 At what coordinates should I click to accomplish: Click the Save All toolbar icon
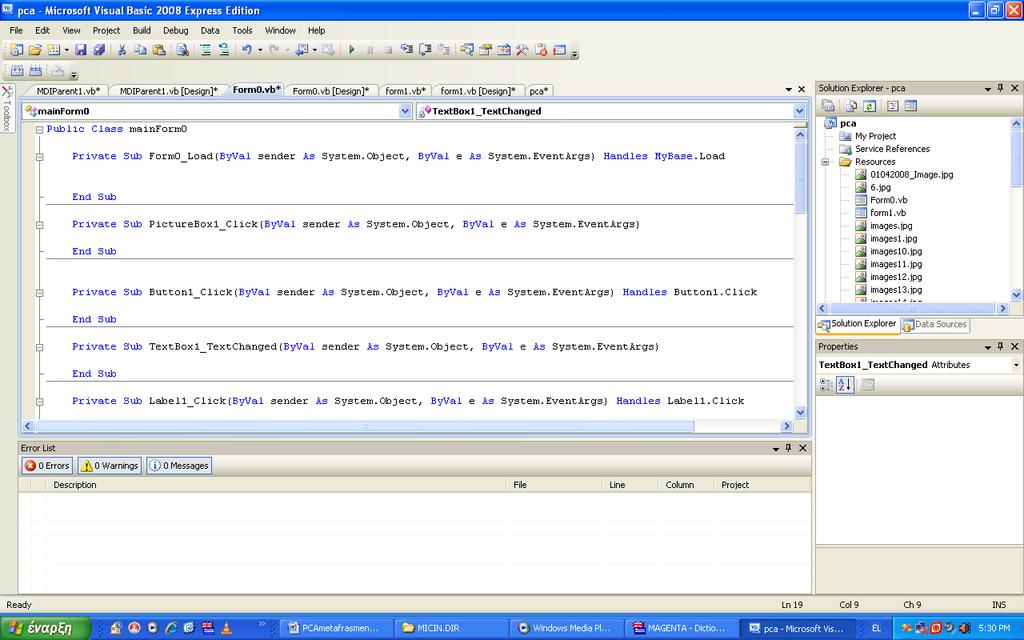tap(99, 50)
